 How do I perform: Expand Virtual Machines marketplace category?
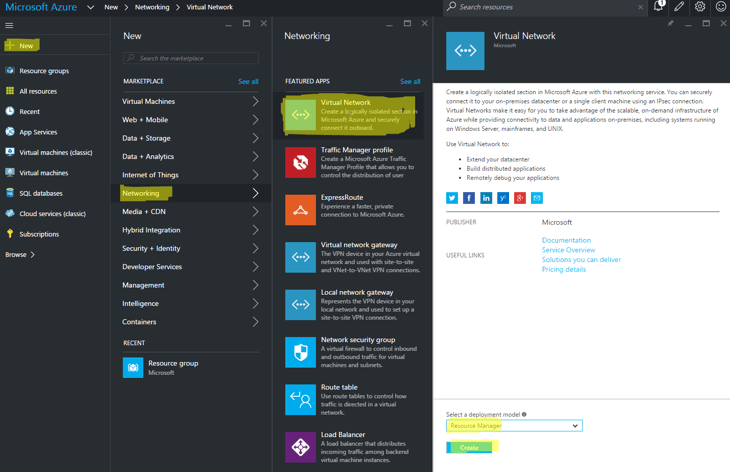point(190,101)
